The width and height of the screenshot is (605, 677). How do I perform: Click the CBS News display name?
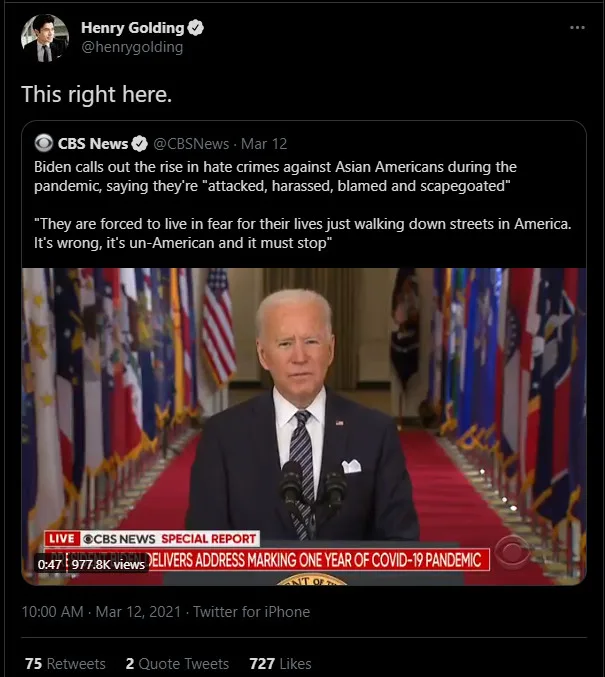93,144
